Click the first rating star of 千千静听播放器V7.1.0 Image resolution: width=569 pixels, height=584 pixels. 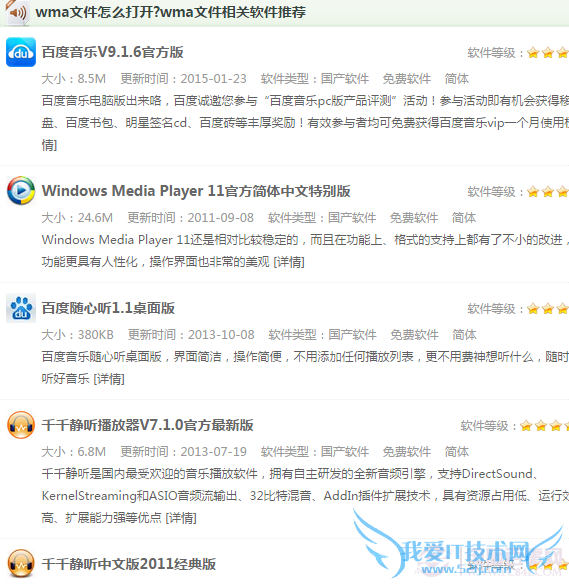(526, 425)
